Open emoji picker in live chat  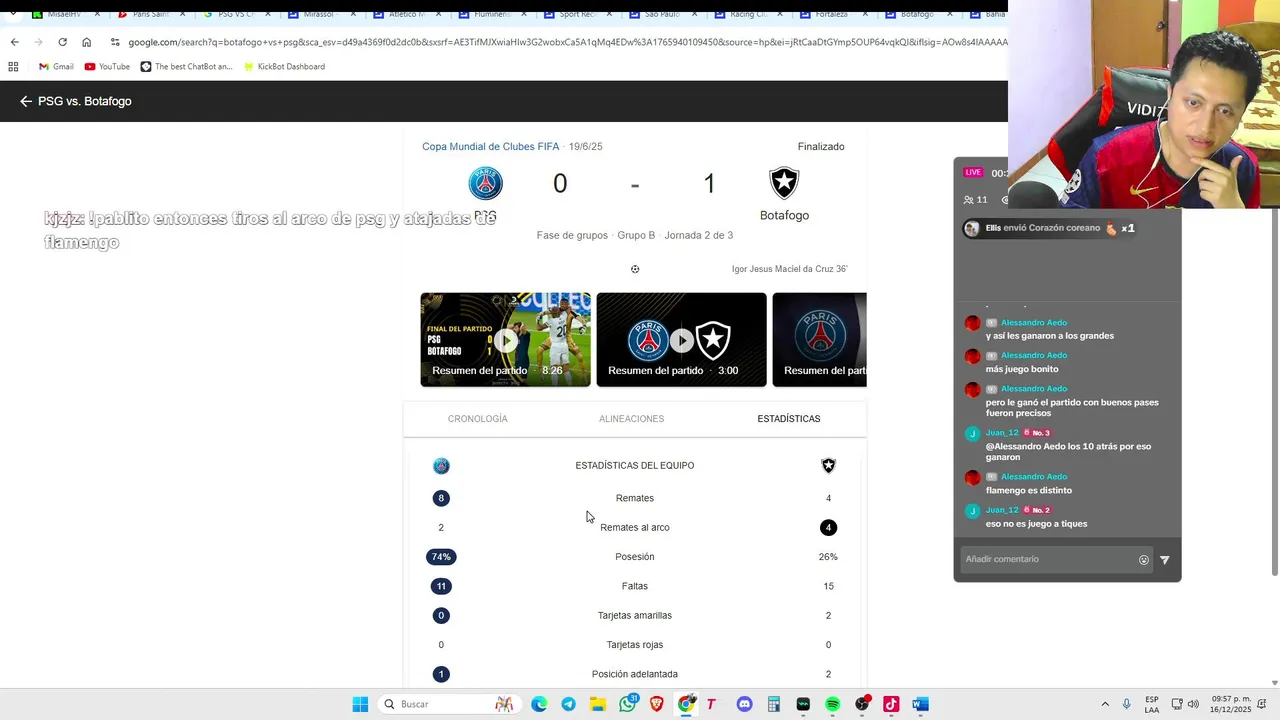coord(1144,560)
